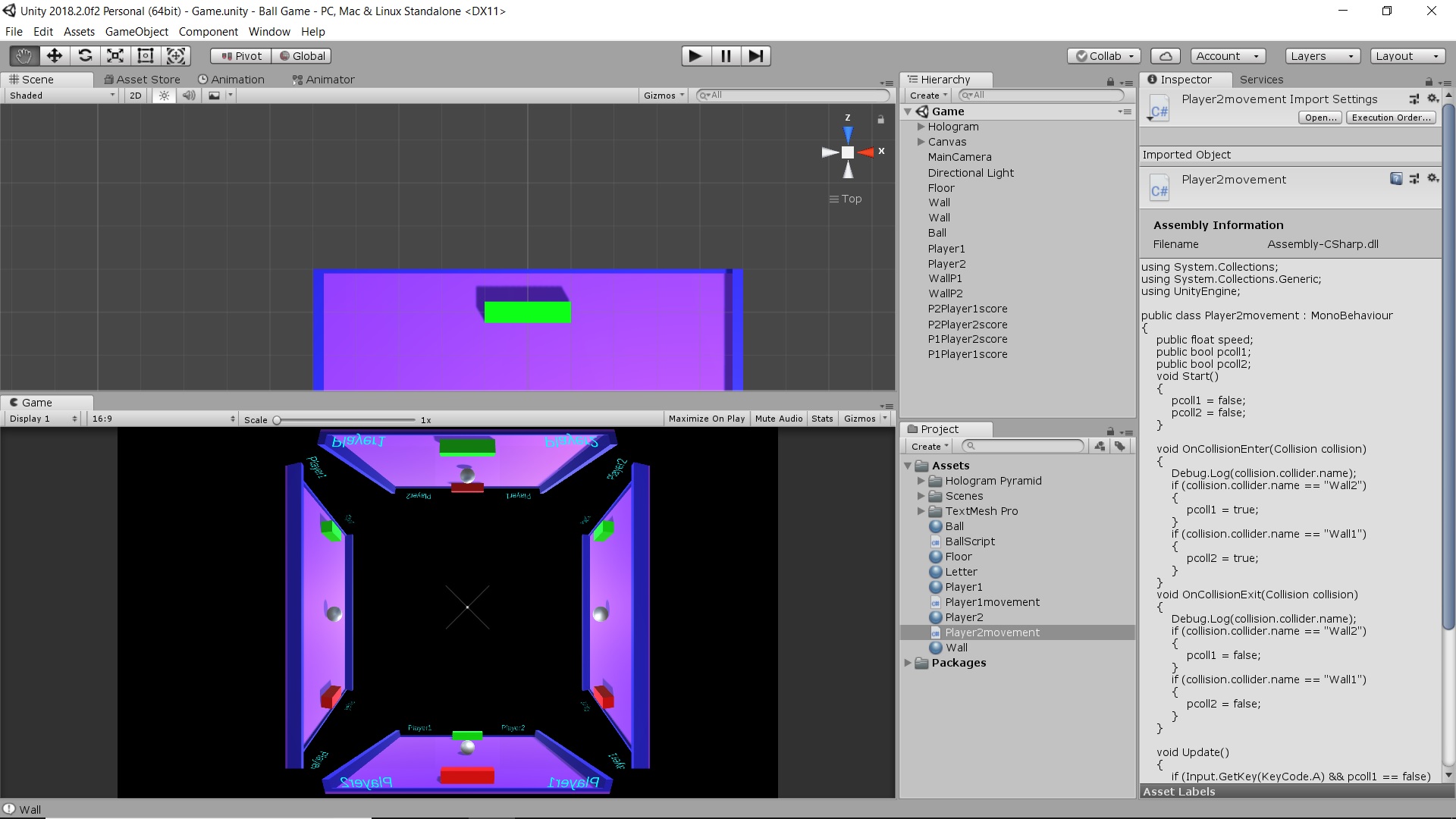Select the Rect Transform tool

click(x=145, y=55)
